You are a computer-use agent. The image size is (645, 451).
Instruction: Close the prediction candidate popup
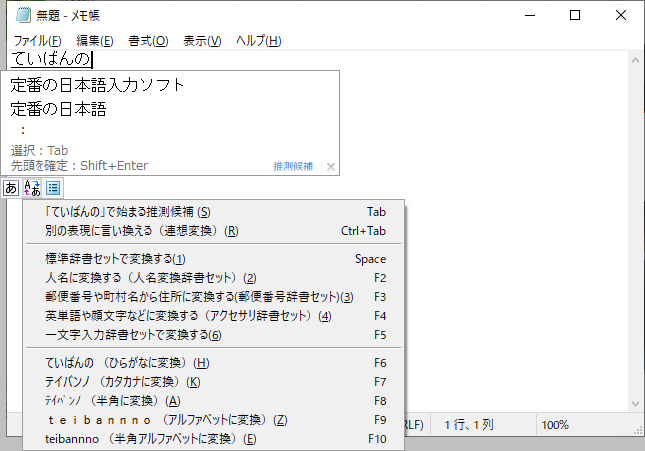[x=331, y=167]
